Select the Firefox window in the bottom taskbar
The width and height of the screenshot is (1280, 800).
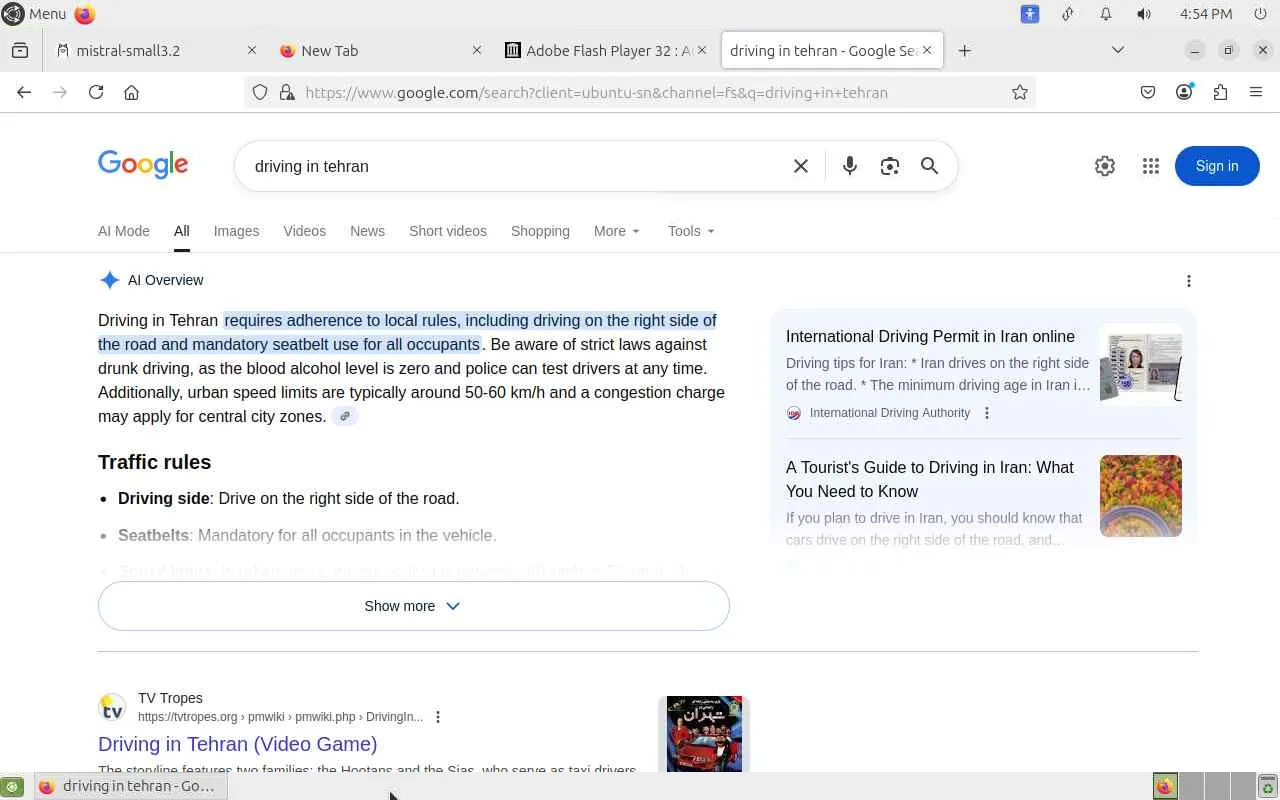point(131,787)
